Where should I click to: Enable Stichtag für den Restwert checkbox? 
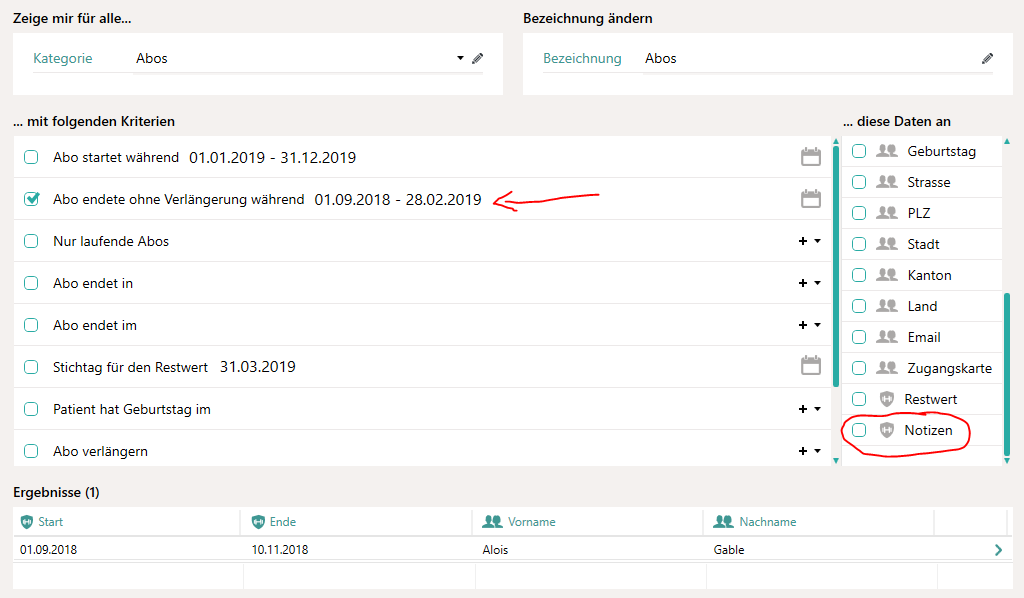[x=31, y=367]
